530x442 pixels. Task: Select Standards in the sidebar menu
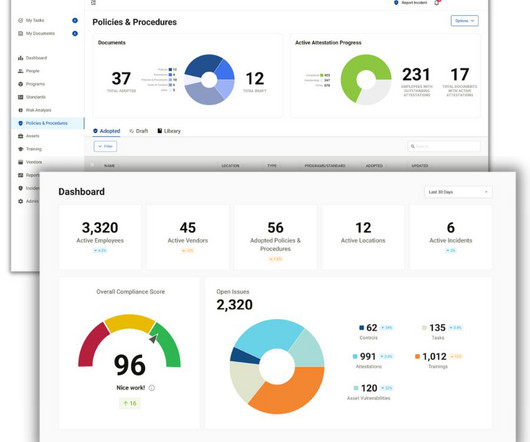coord(35,97)
